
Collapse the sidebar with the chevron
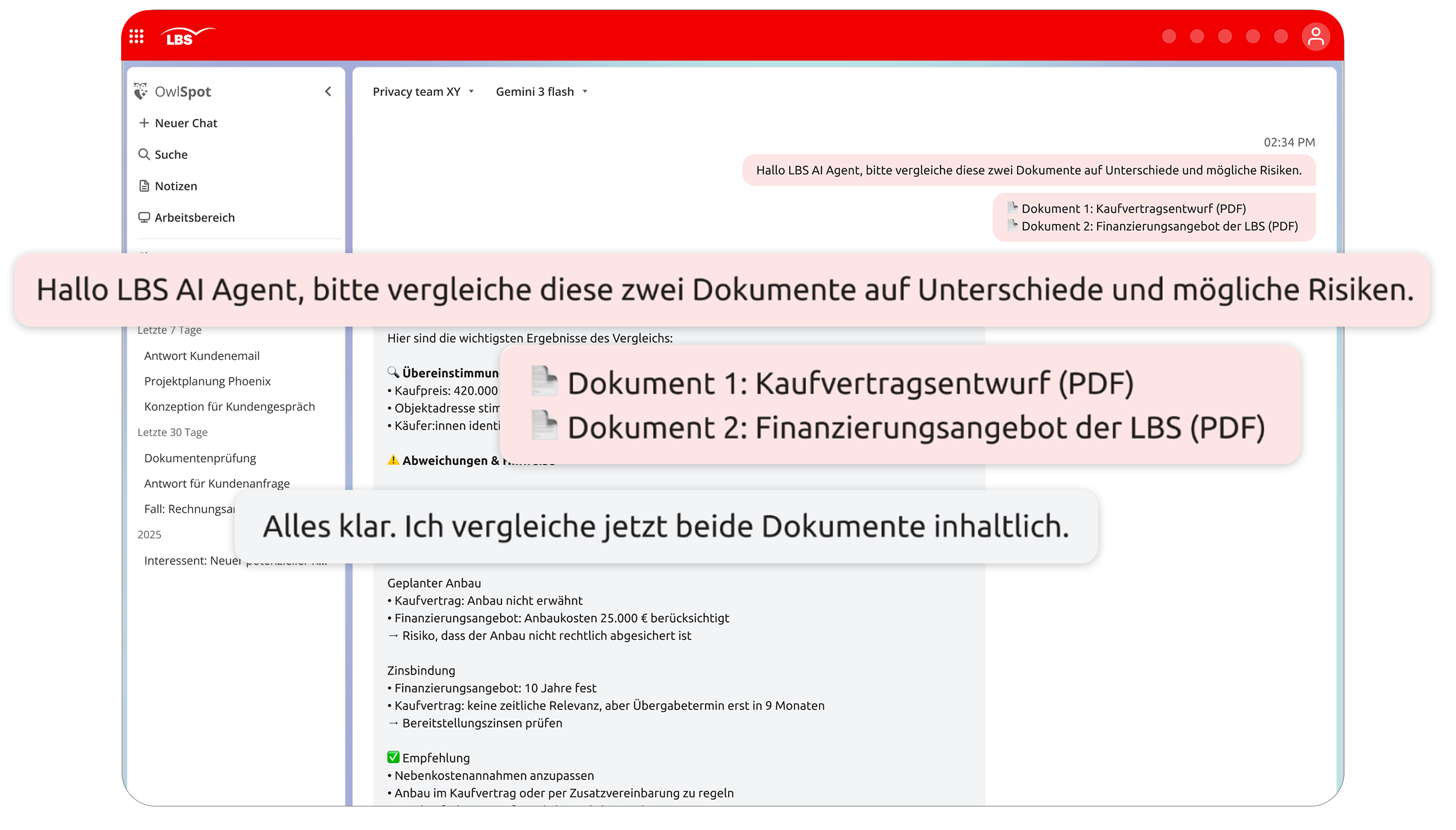328,91
